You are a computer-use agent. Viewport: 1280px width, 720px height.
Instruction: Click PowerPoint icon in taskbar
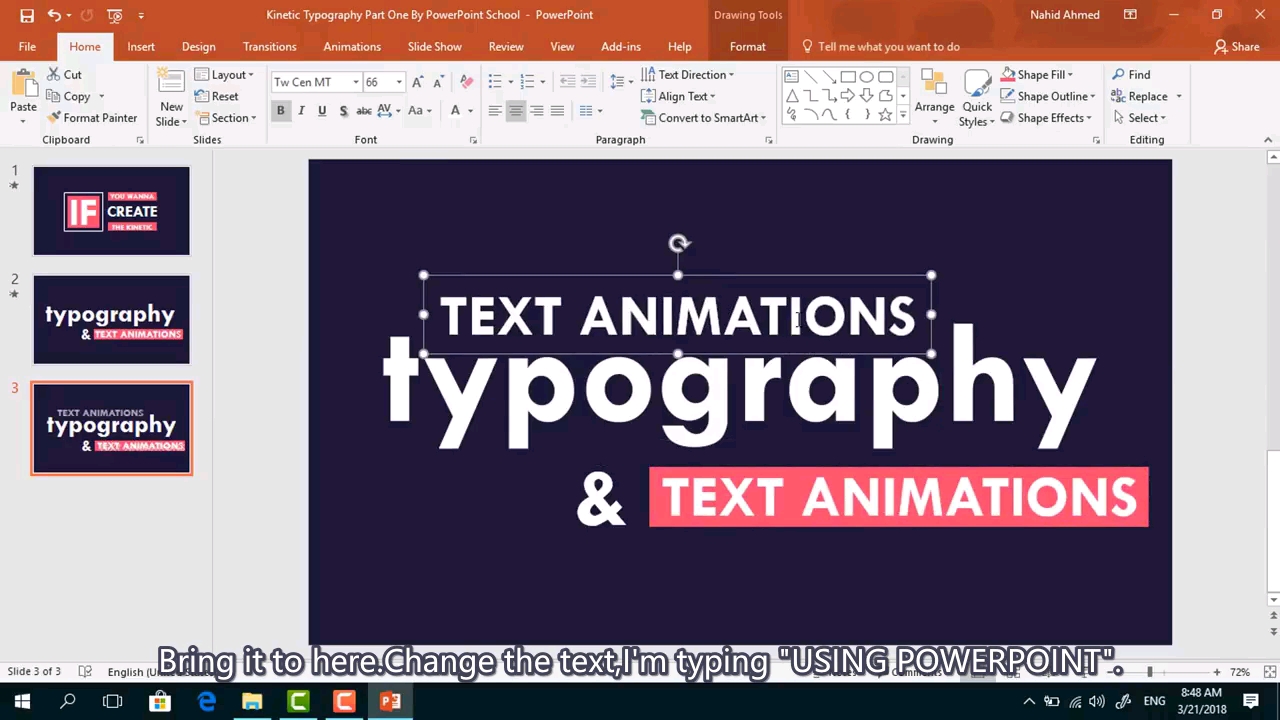[390, 702]
